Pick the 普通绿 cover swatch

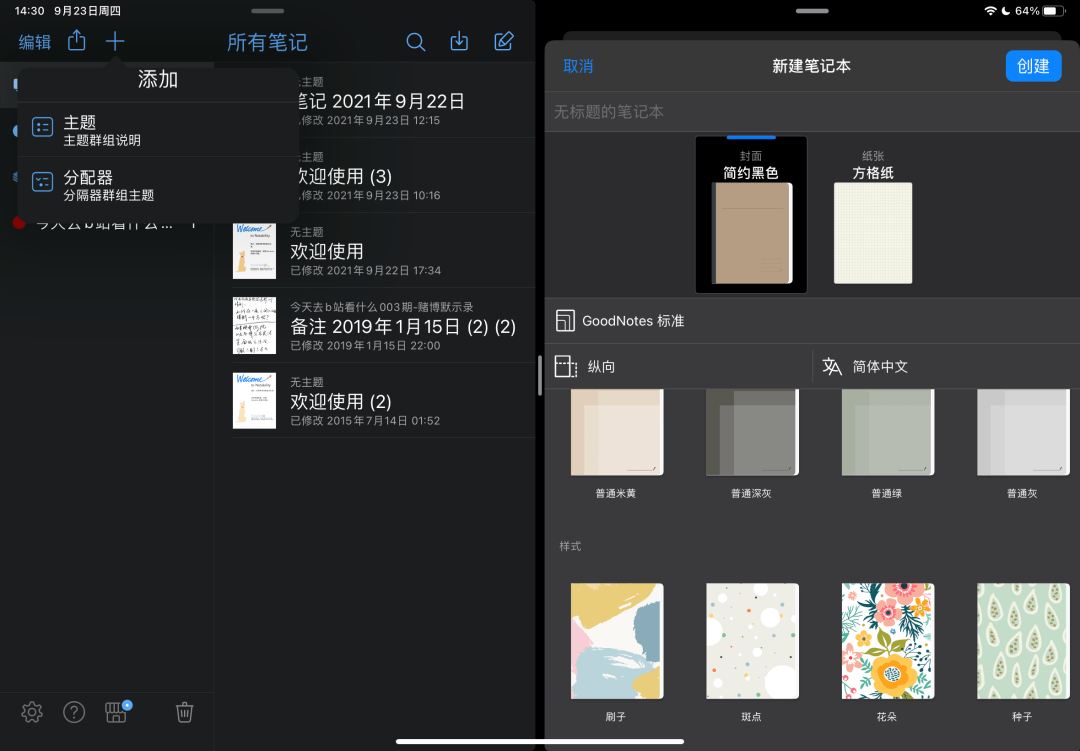coord(886,435)
